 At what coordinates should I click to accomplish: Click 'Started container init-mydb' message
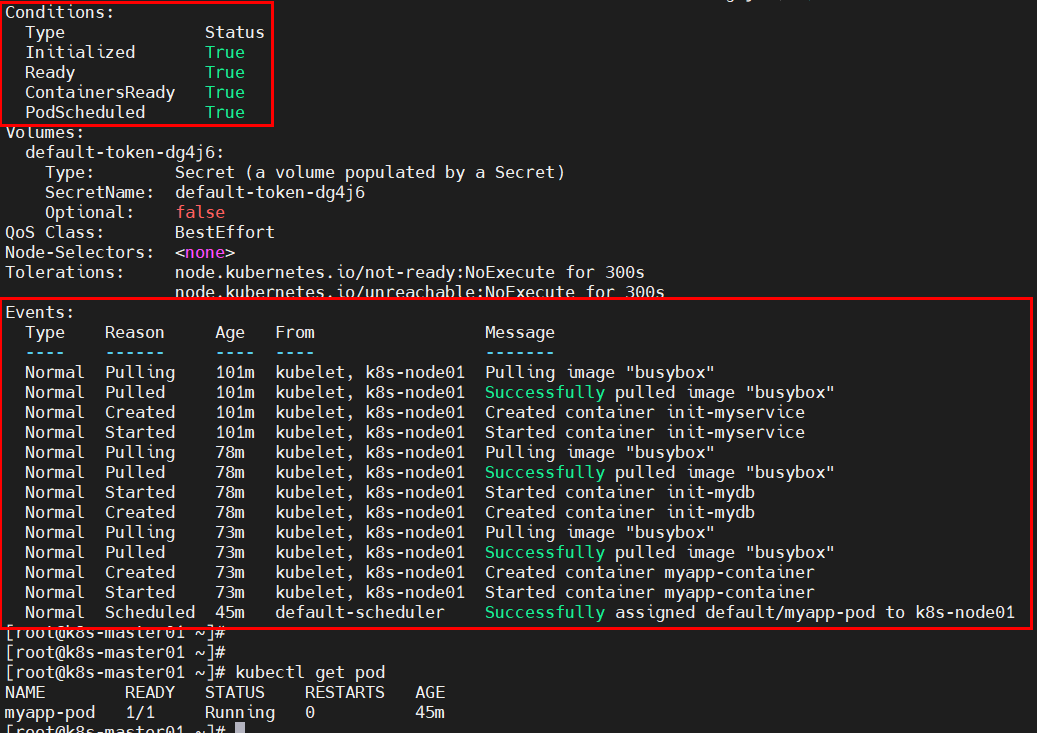click(620, 493)
